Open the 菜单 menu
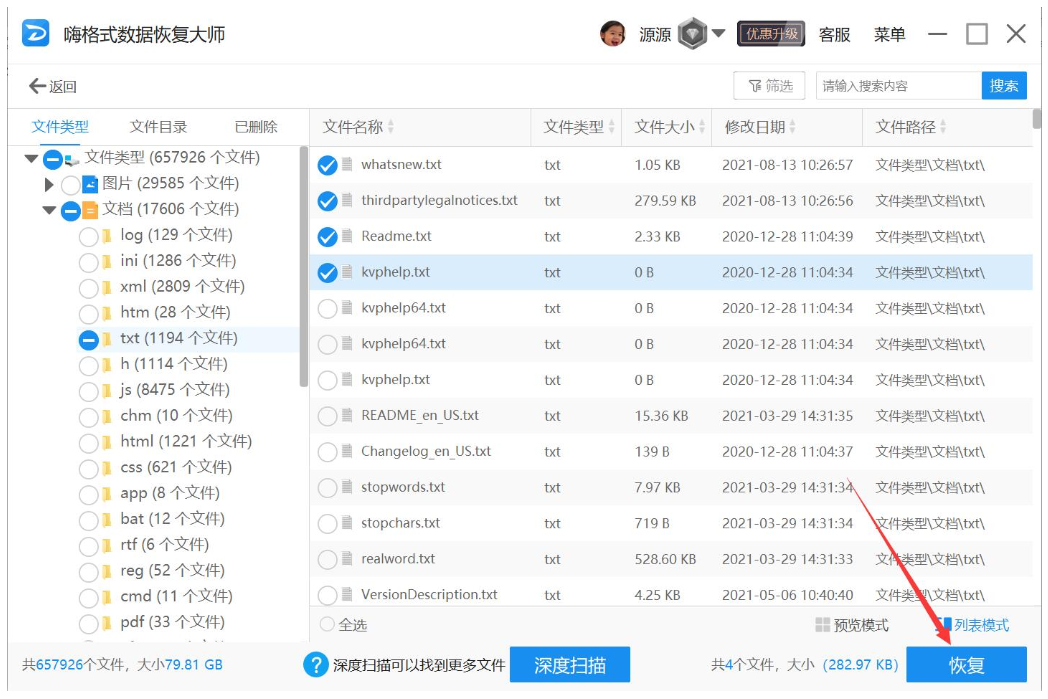Viewport: 1048px width, 699px height. click(x=889, y=35)
